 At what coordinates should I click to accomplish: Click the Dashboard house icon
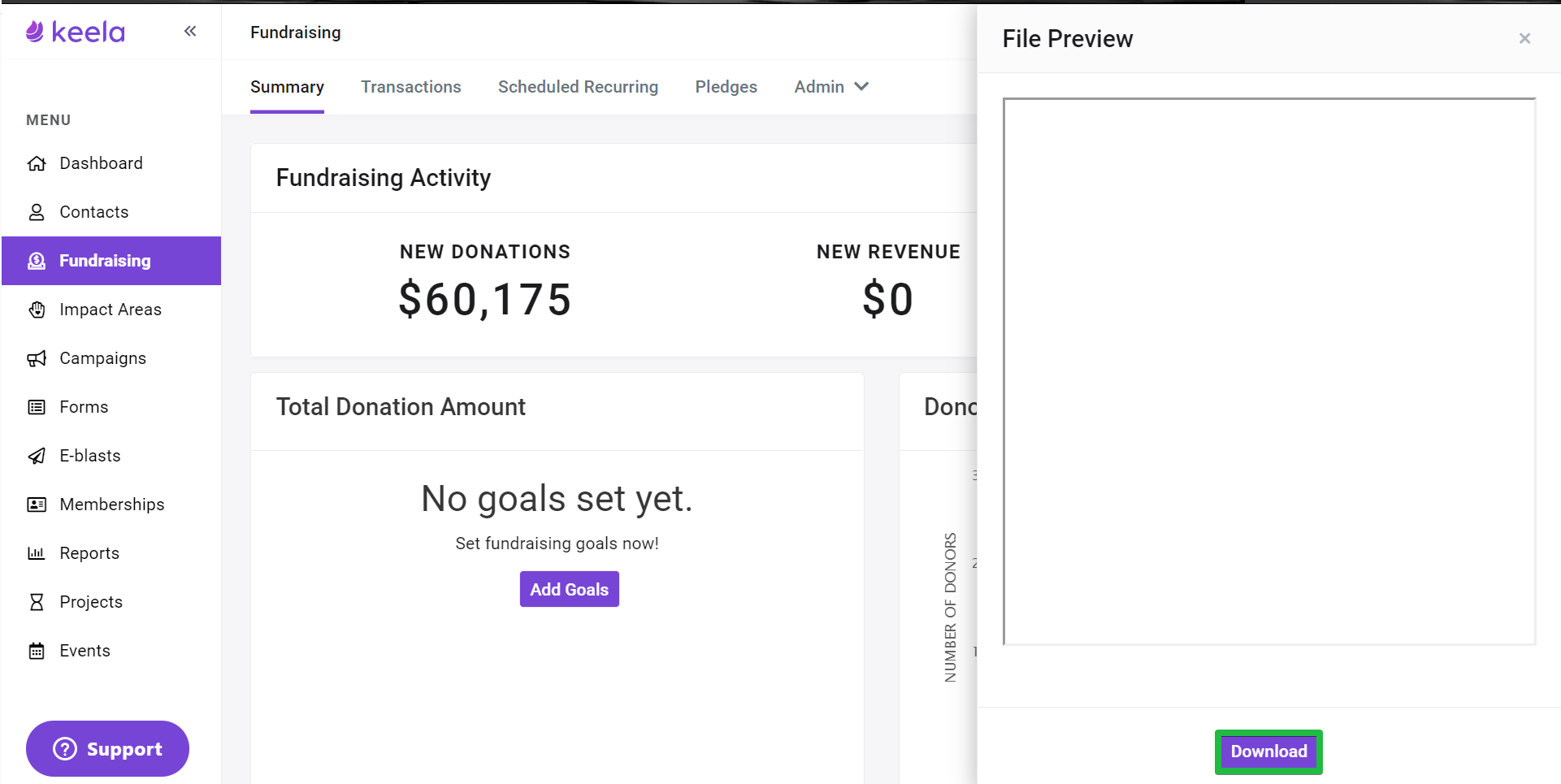point(37,163)
